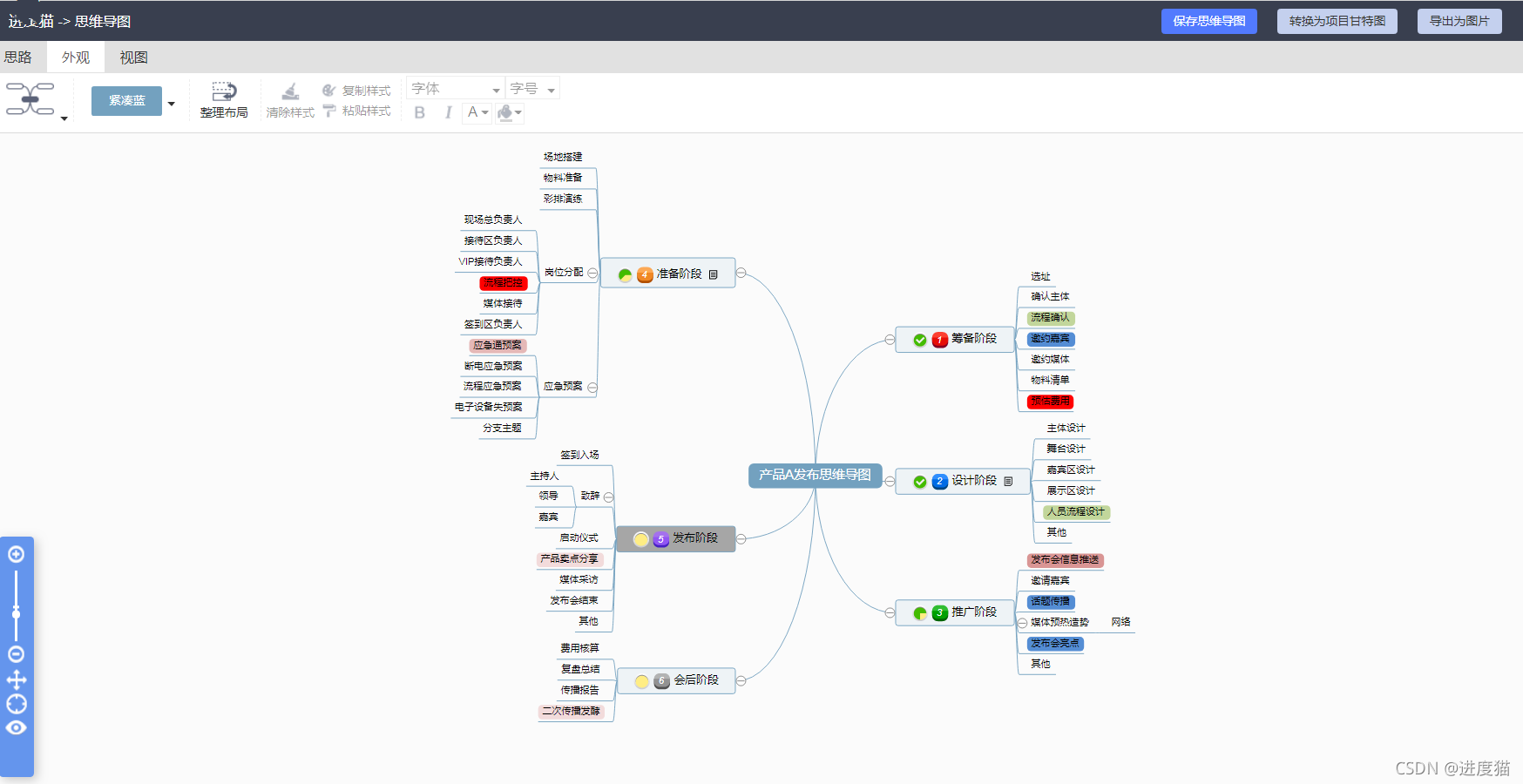The image size is (1523, 784).
Task: Click the zoom out minus icon
Action: click(16, 654)
